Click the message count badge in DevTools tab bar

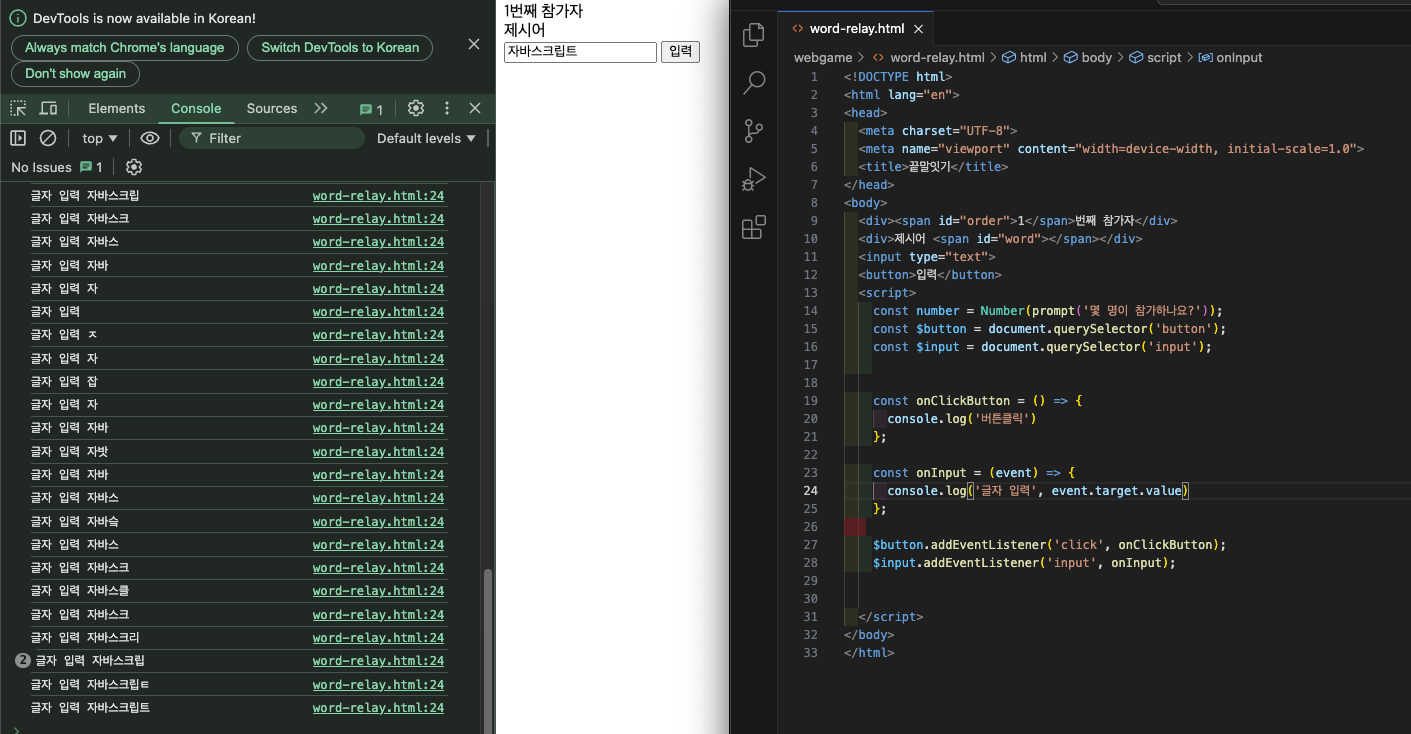pos(372,109)
